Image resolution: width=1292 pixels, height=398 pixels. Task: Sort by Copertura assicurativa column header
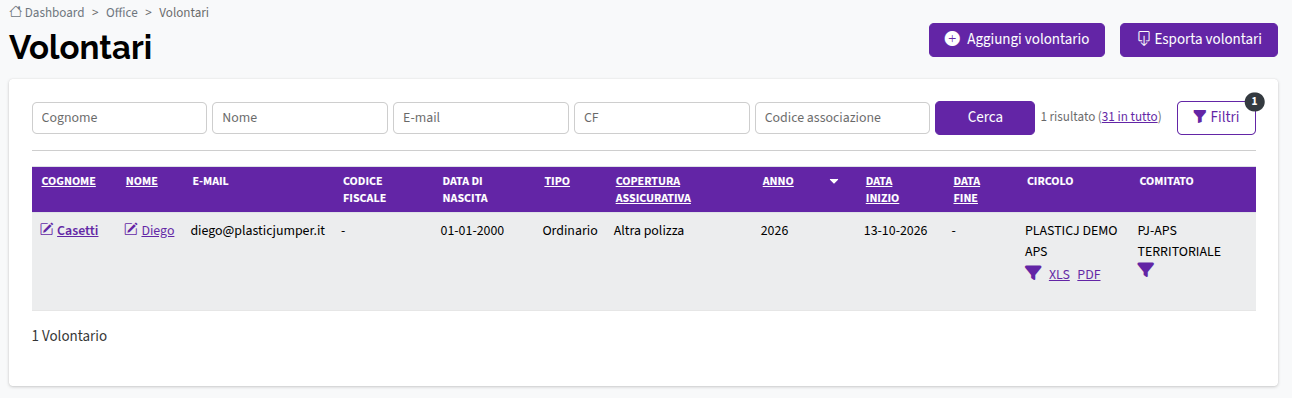pos(653,190)
